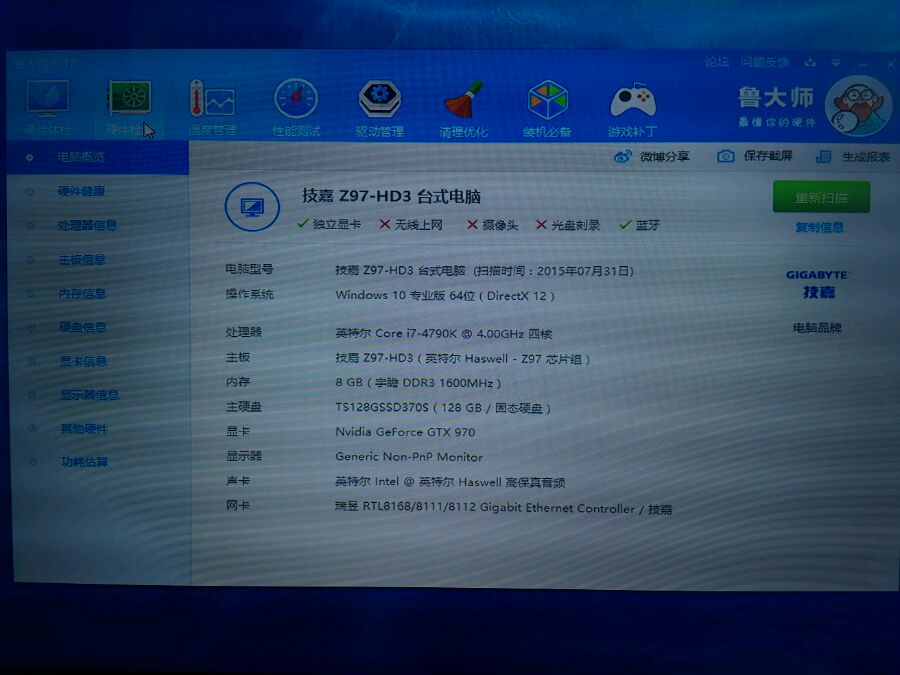The width and height of the screenshot is (900, 675).
Task: Click the Nvidia GeForce GTX 970 value
Action: (405, 432)
